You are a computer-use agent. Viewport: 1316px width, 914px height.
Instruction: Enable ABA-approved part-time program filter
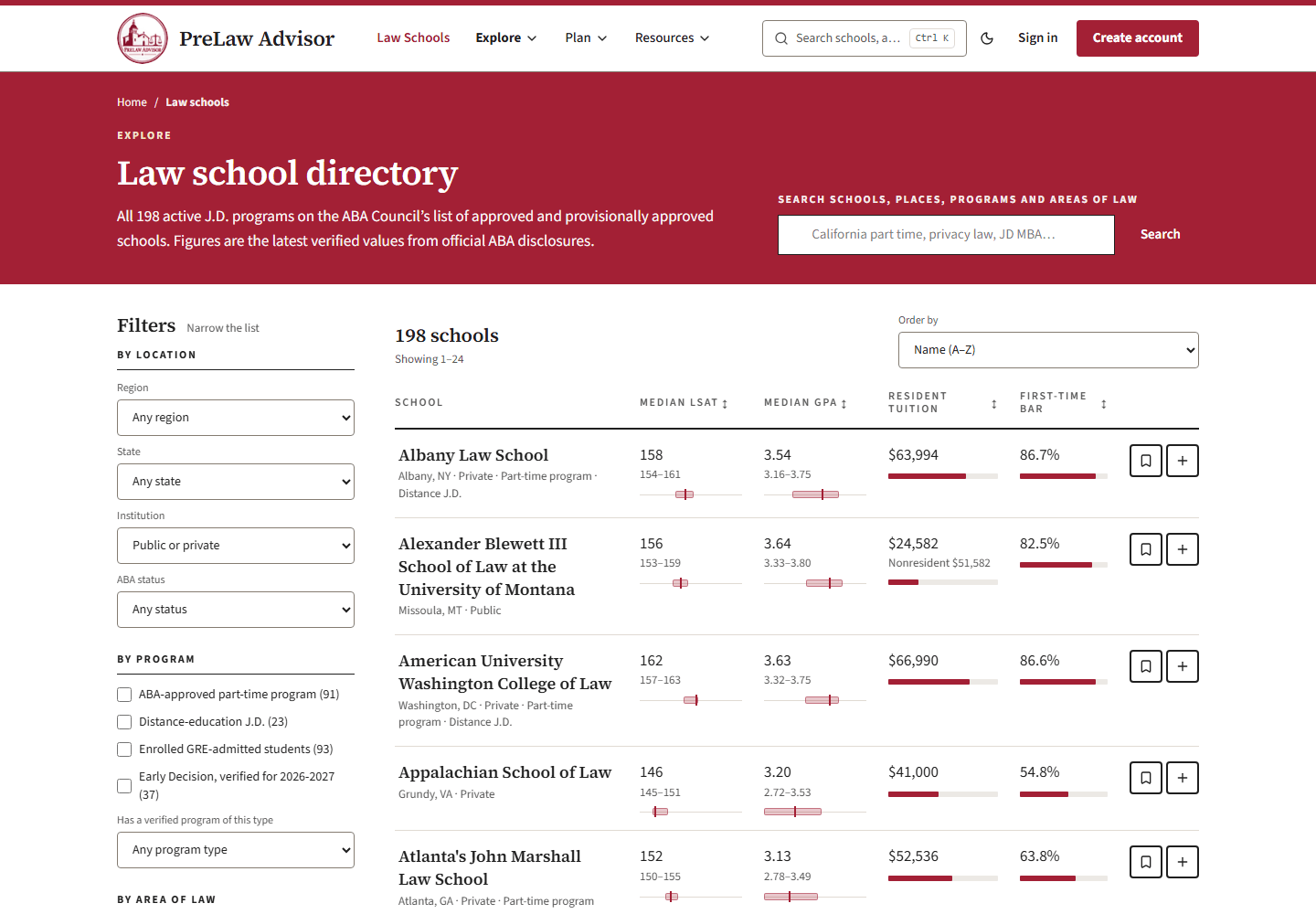[124, 695]
